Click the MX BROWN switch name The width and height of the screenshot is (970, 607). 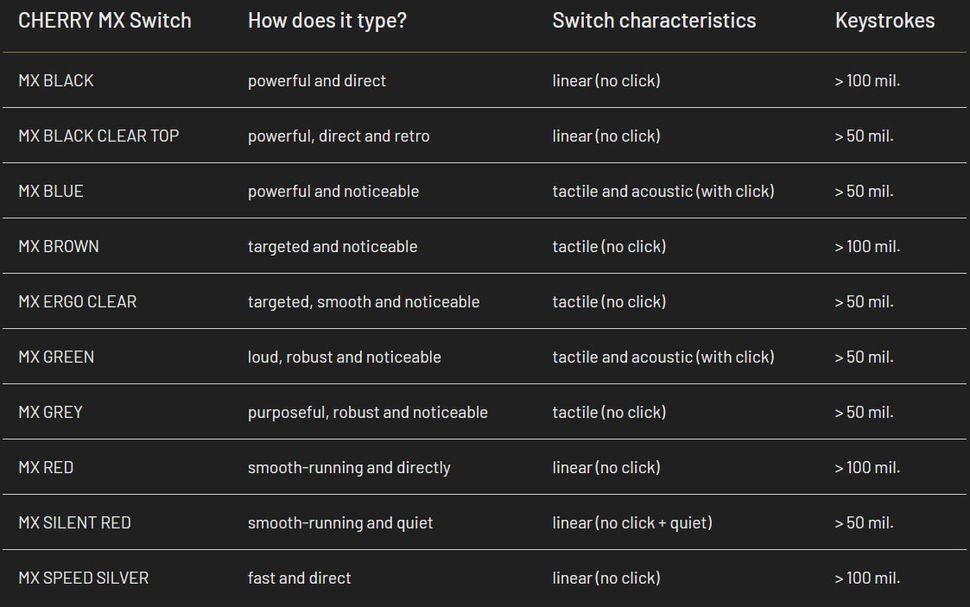point(59,246)
